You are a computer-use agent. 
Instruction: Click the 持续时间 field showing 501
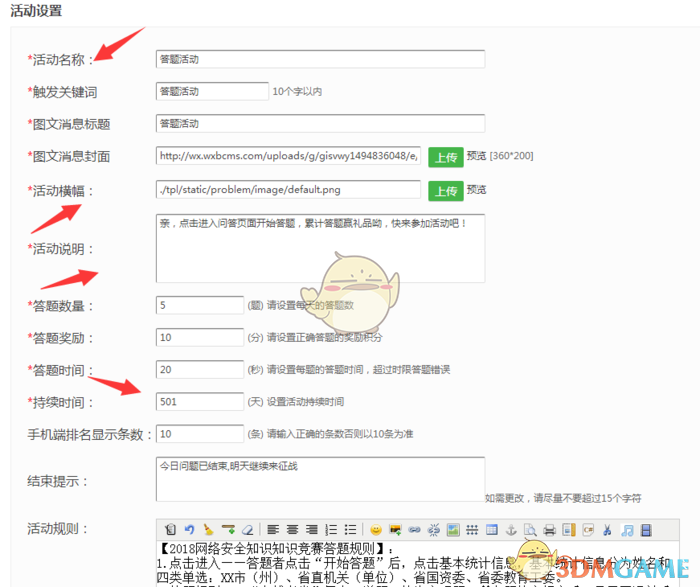pyautogui.click(x=200, y=402)
